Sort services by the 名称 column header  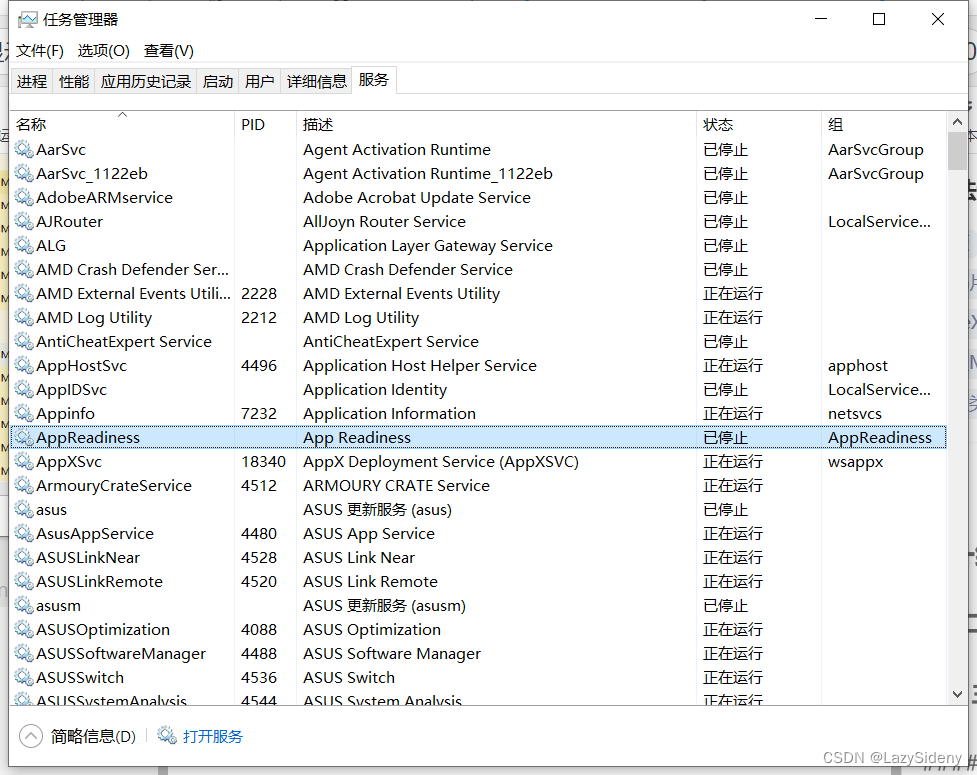click(x=122, y=125)
